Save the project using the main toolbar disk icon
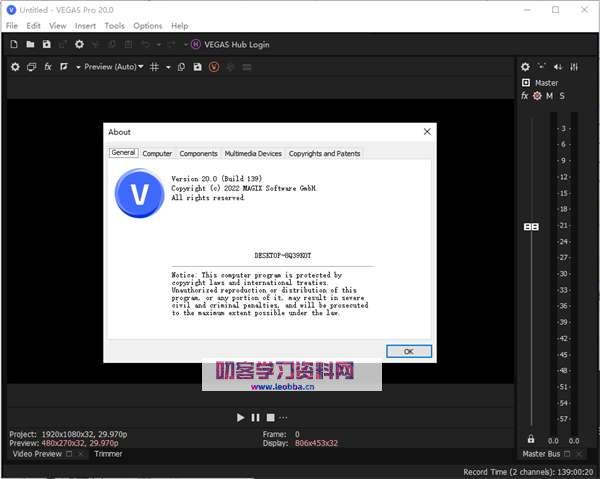600x479 pixels. pyautogui.click(x=46, y=44)
